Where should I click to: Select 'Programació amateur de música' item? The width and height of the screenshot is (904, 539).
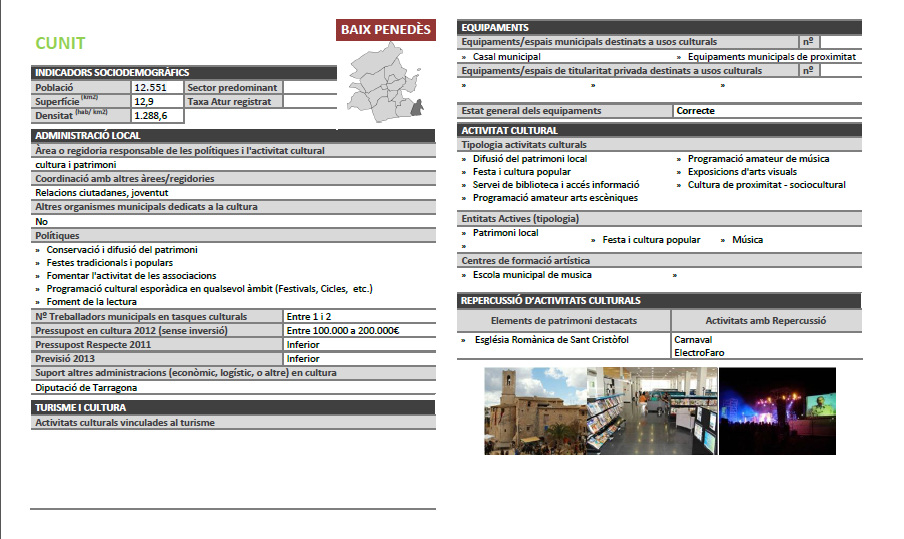758,159
